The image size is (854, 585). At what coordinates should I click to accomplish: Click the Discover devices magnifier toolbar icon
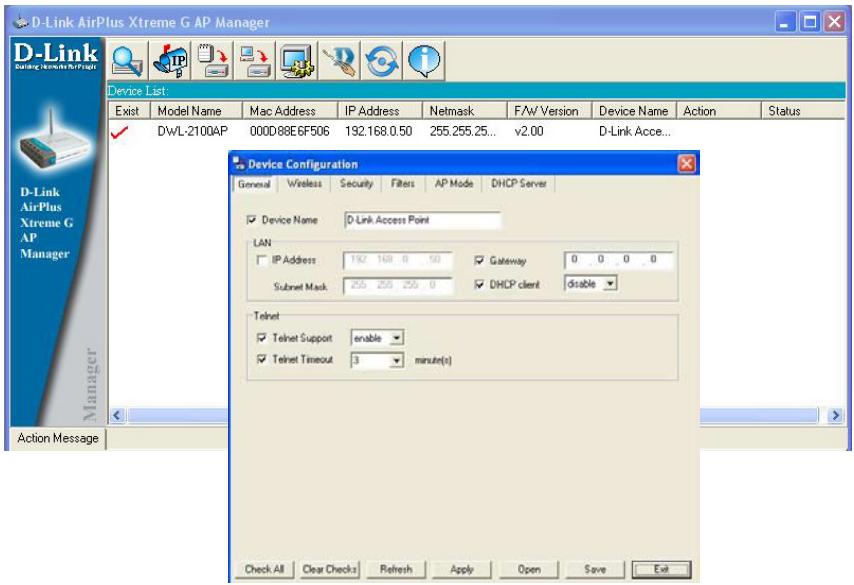pyautogui.click(x=127, y=60)
